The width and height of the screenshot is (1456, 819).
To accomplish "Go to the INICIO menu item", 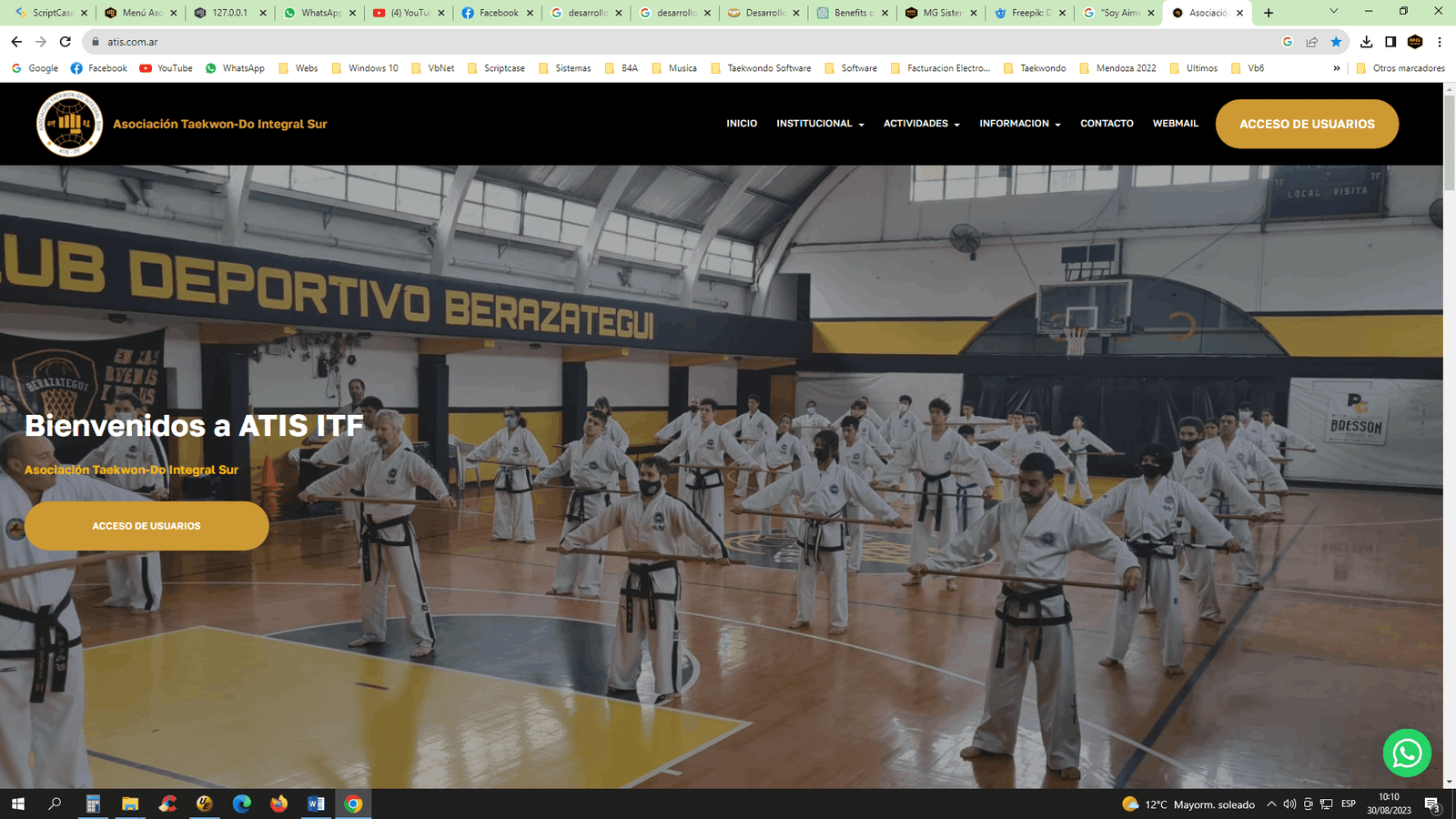I will point(742,124).
